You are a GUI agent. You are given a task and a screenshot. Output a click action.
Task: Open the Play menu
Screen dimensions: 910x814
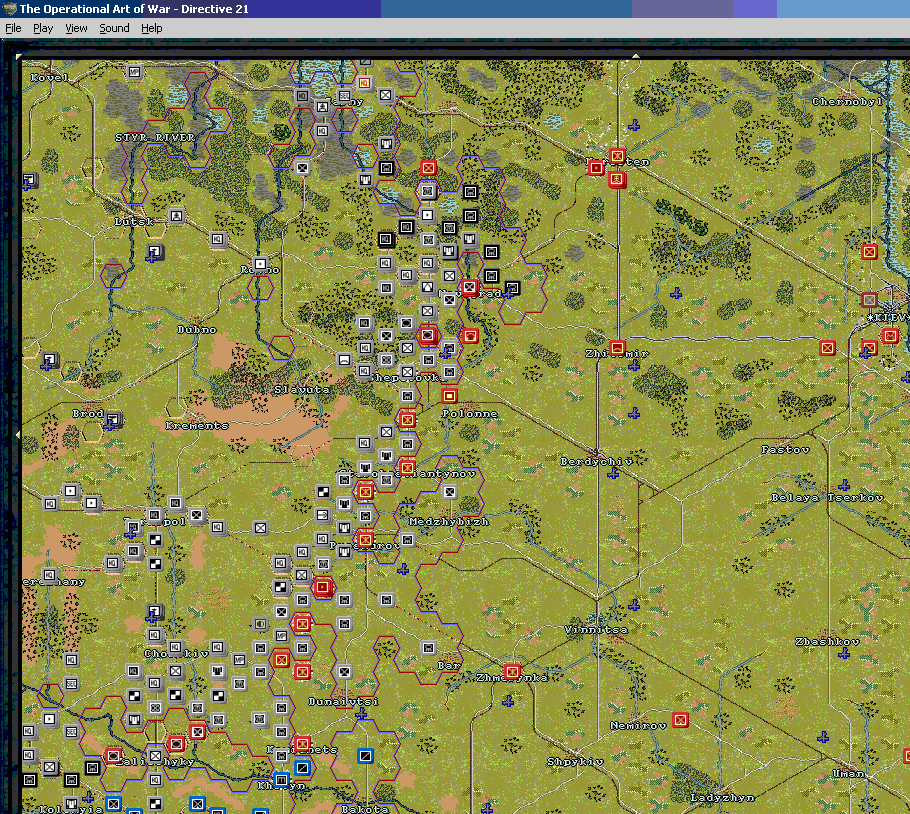(x=43, y=28)
